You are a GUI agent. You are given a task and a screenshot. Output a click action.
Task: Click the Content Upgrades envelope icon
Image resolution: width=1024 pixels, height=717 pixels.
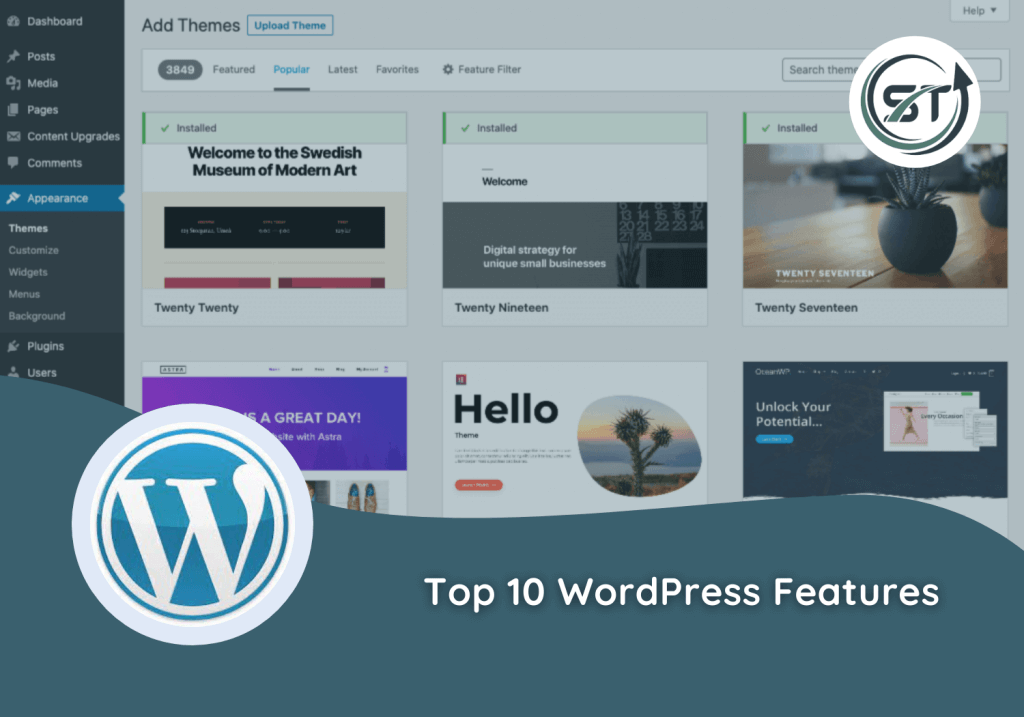(13, 137)
